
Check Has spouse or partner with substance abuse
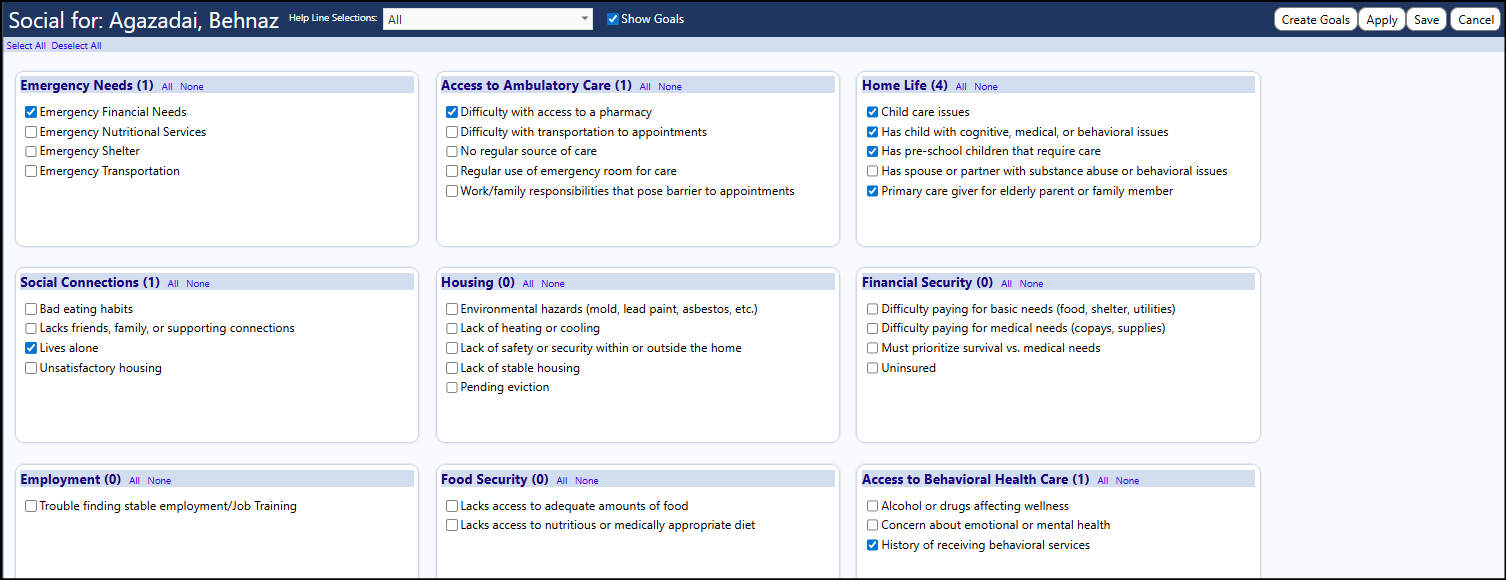pyautogui.click(x=873, y=171)
